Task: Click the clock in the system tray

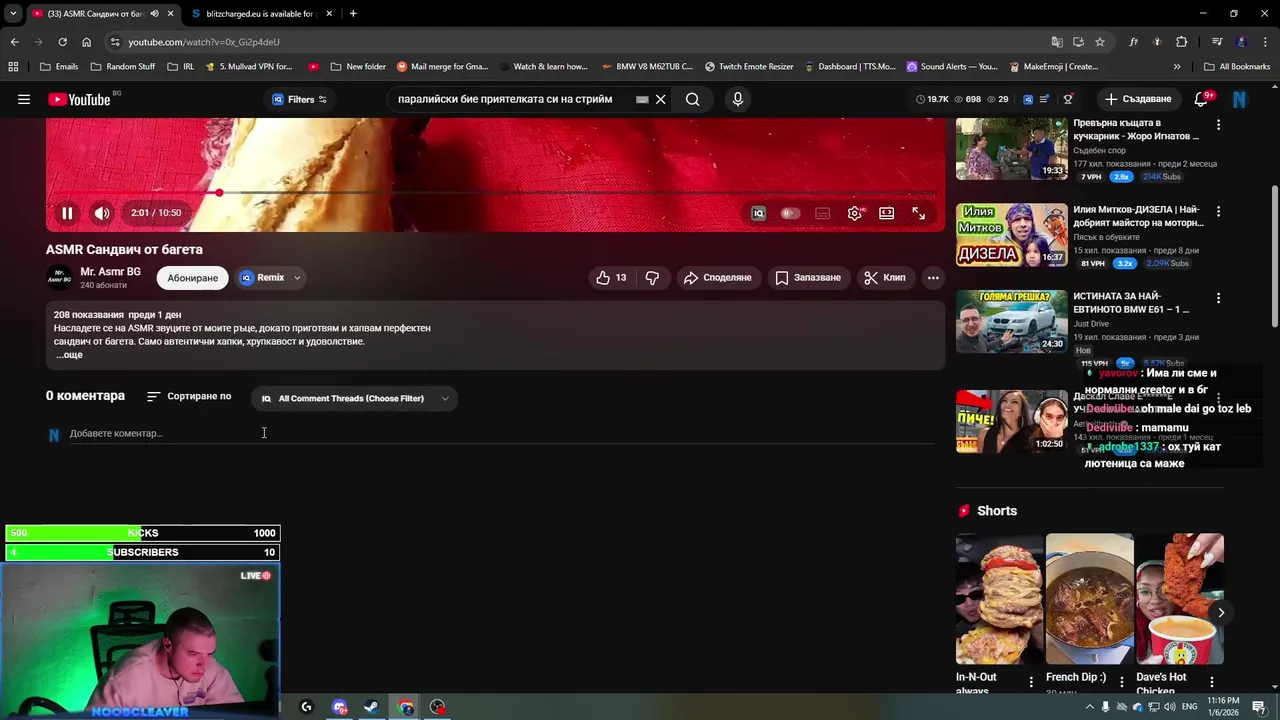Action: tap(1223, 707)
